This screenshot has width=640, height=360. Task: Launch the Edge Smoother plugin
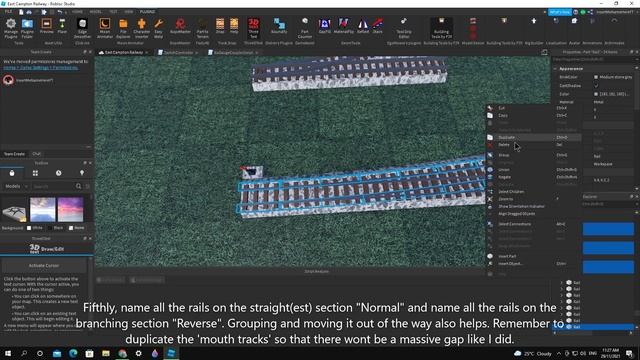click(82, 27)
